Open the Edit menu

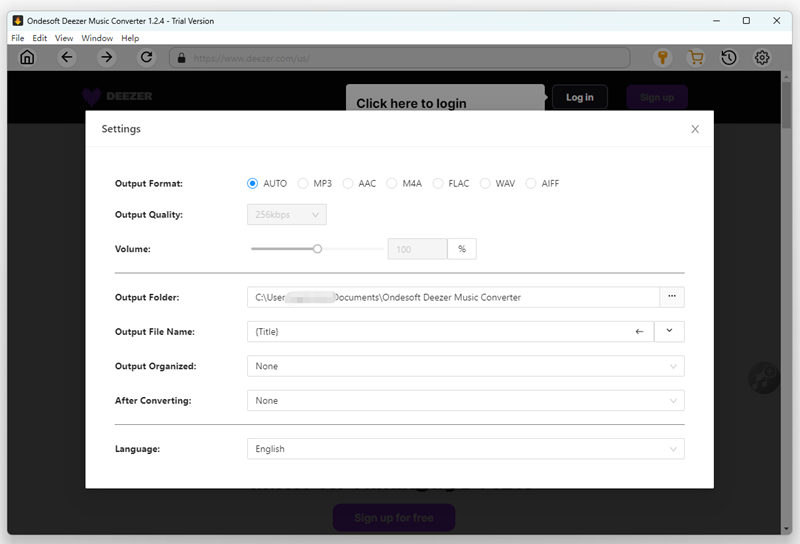[39, 38]
